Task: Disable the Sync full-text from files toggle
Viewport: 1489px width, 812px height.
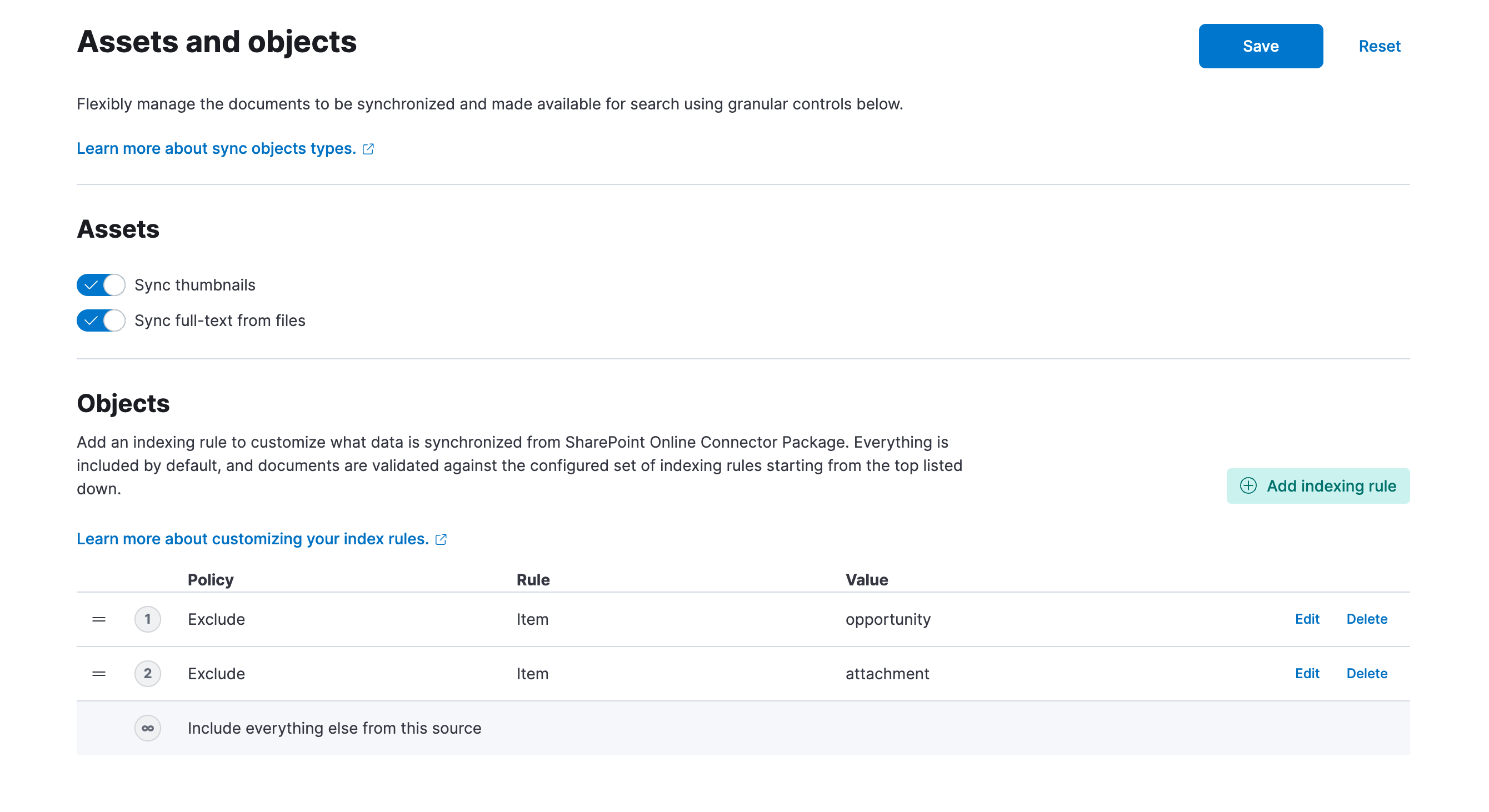Action: tap(101, 320)
